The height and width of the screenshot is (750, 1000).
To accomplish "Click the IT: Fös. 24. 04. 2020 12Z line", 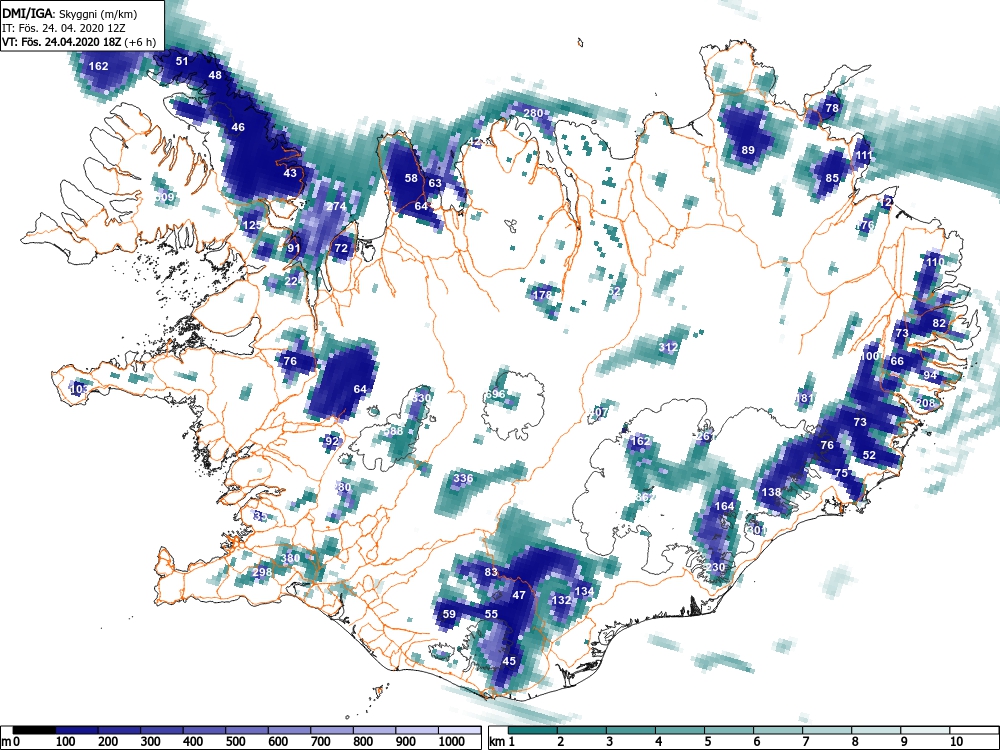I will [62, 28].
